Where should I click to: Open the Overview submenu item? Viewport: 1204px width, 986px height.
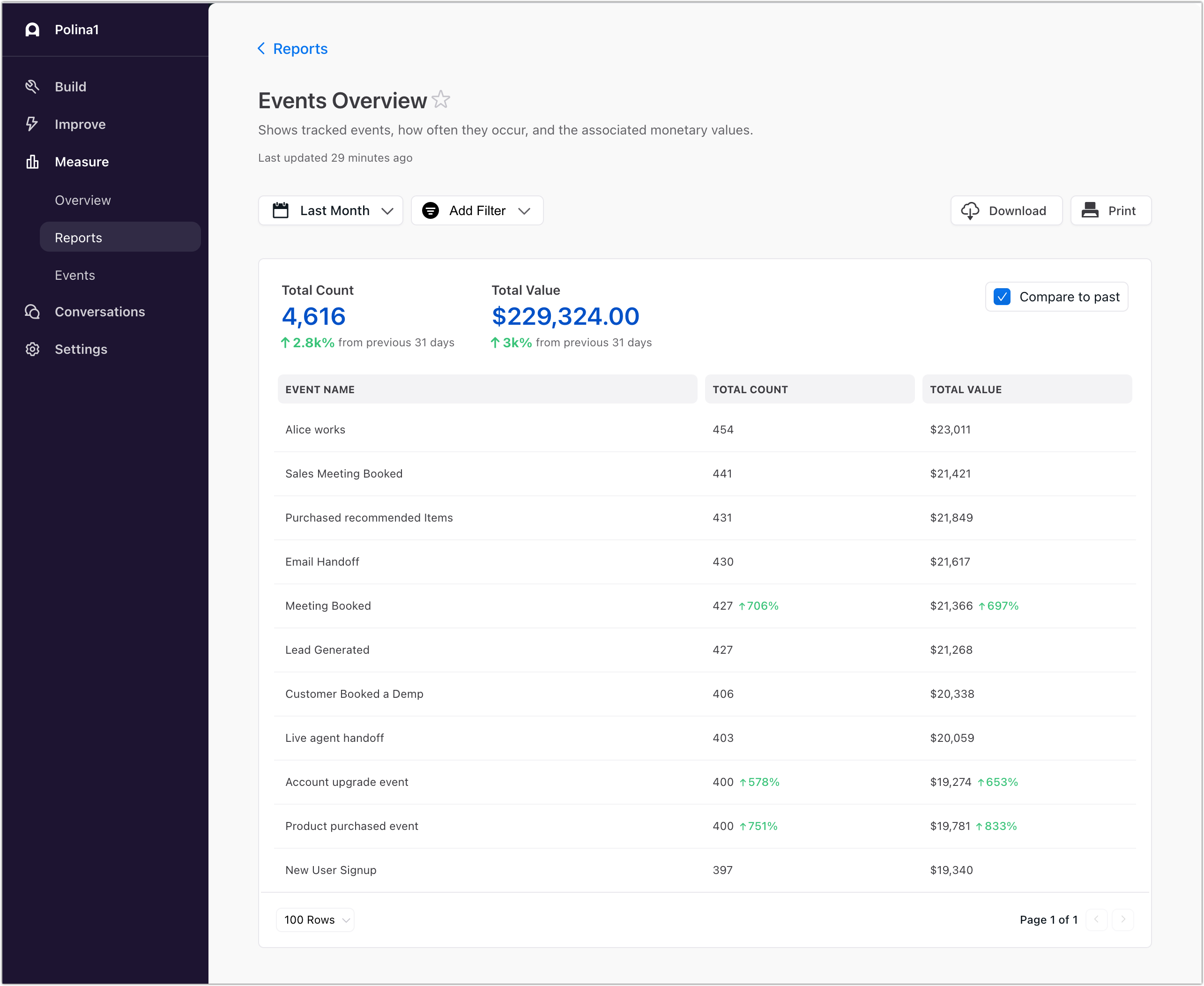coord(83,201)
